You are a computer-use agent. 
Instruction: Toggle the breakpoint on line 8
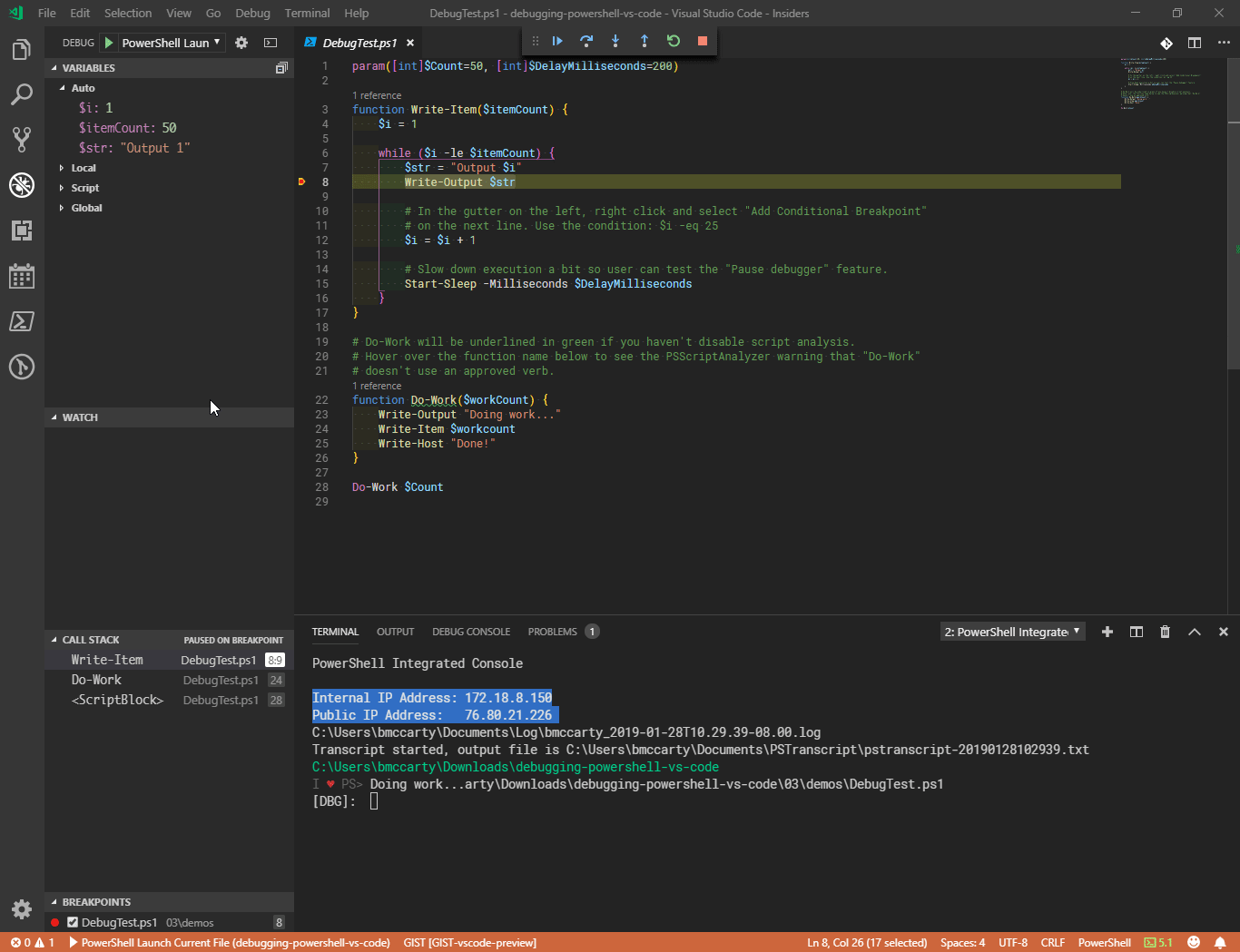[x=302, y=182]
